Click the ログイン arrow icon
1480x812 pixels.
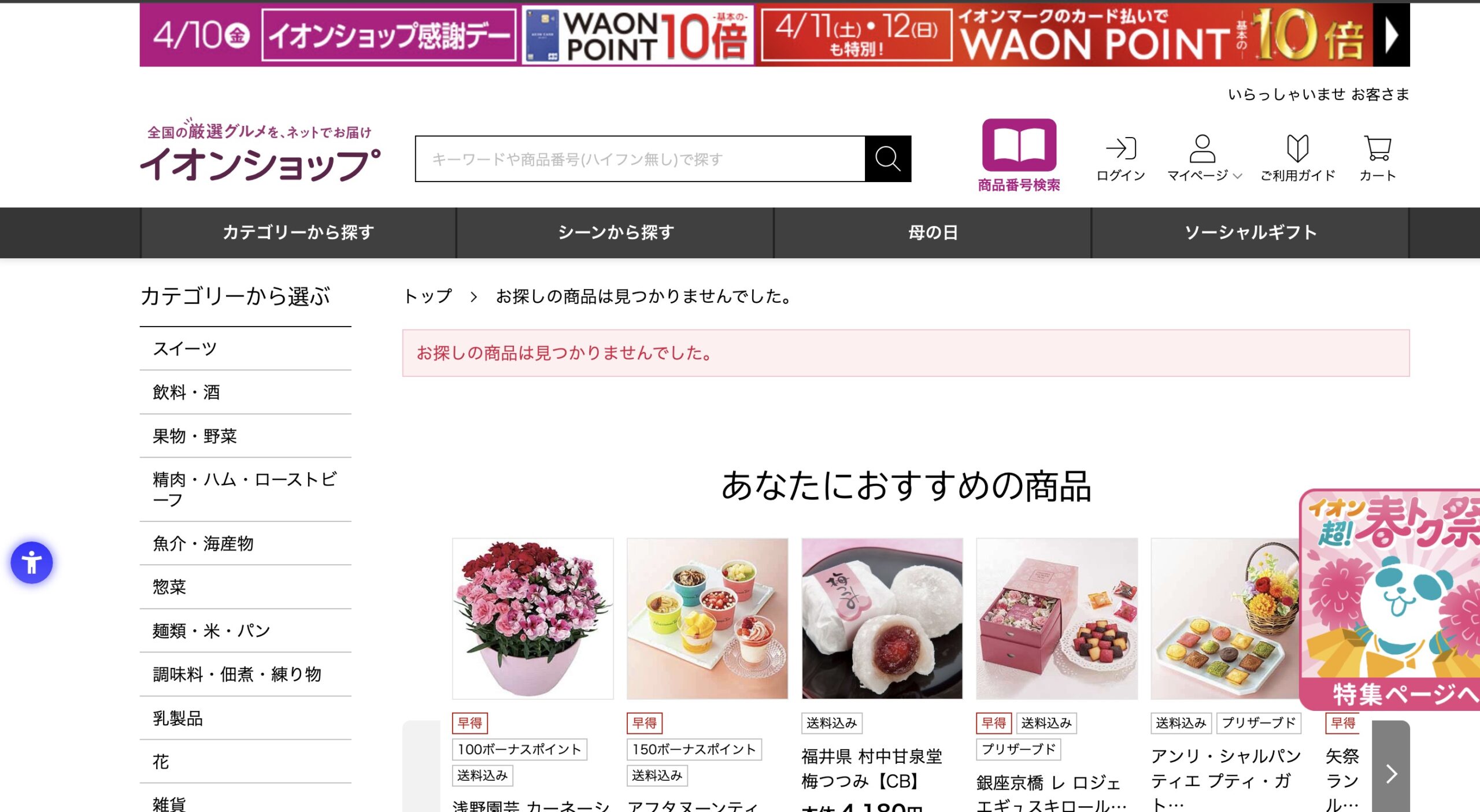pyautogui.click(x=1120, y=149)
